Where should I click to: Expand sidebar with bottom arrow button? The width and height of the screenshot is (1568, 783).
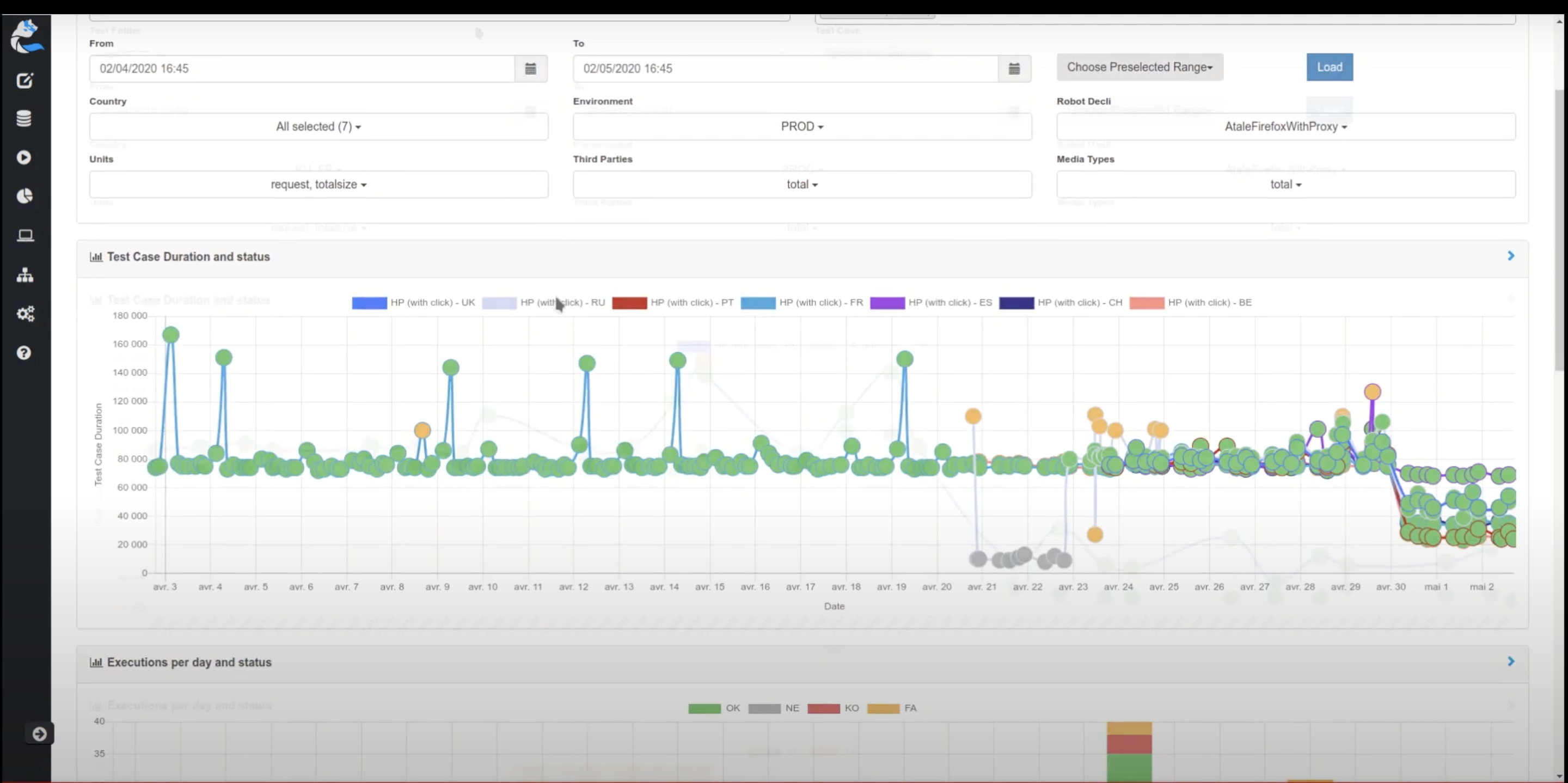click(40, 733)
